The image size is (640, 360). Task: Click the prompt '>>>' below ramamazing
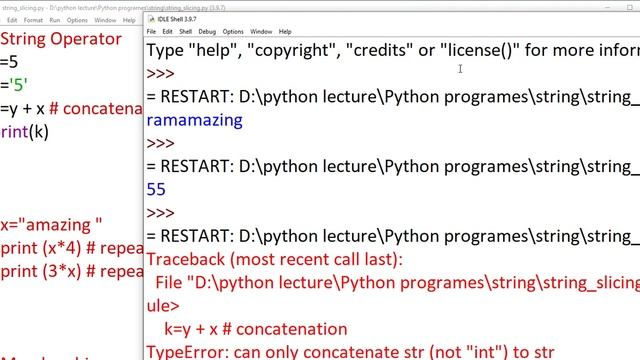160,143
